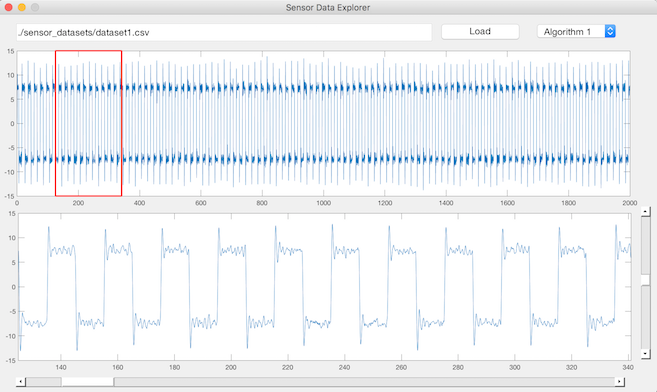Click the vertical scrollbar down arrow

[x=645, y=354]
